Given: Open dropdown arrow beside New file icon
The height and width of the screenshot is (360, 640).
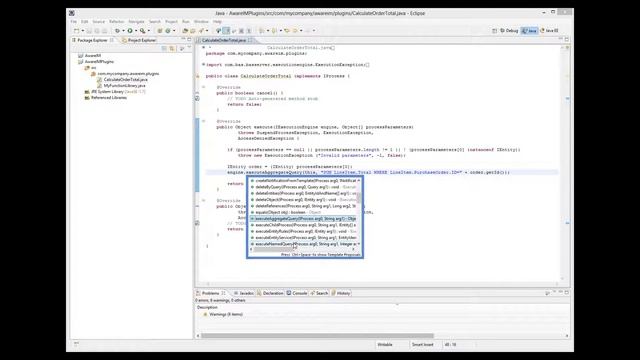Looking at the screenshot, I should tap(82, 31).
